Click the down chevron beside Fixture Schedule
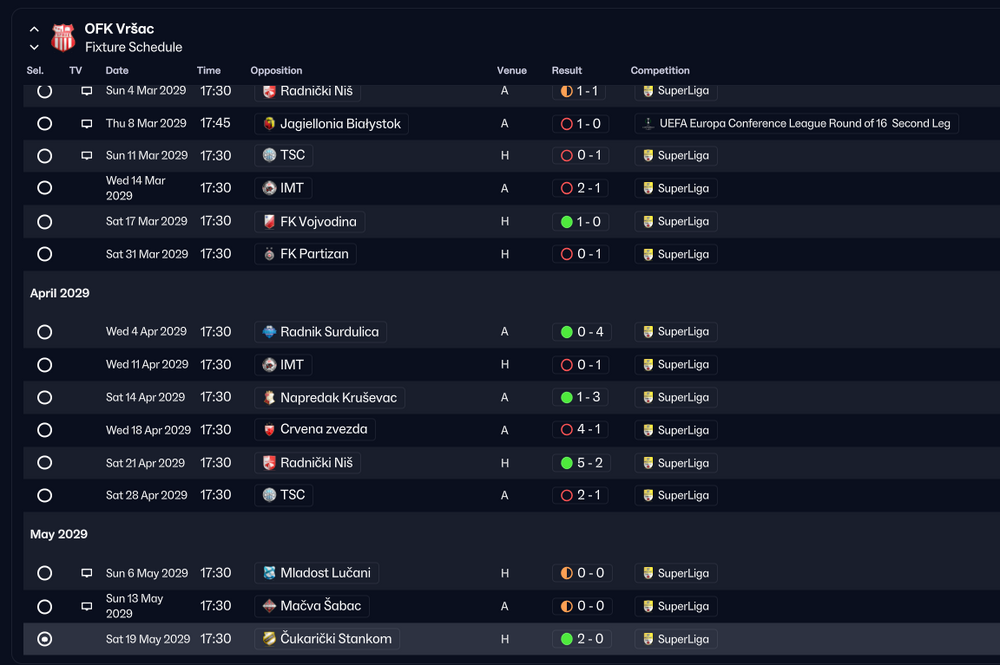The height and width of the screenshot is (665, 1000). (x=34, y=47)
